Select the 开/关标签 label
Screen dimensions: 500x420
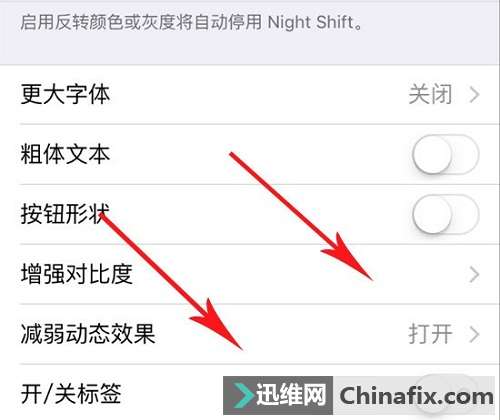71,394
